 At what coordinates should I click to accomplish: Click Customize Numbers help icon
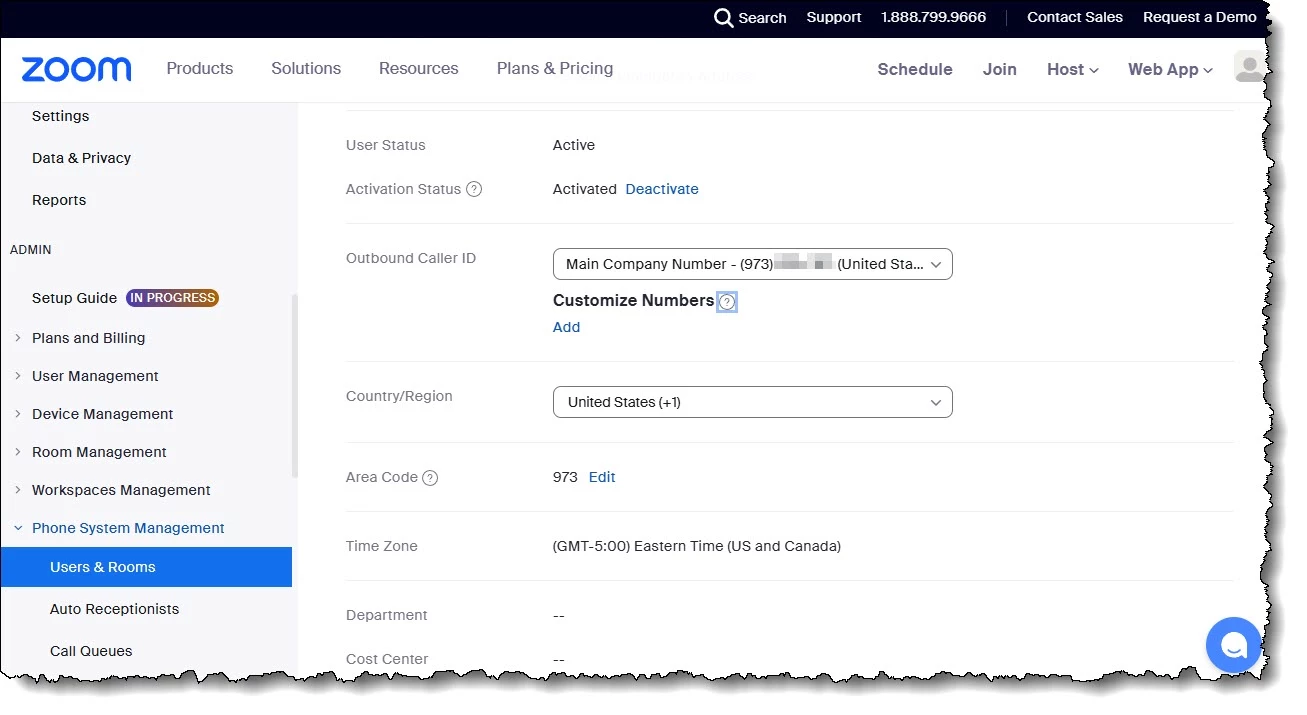[727, 302]
